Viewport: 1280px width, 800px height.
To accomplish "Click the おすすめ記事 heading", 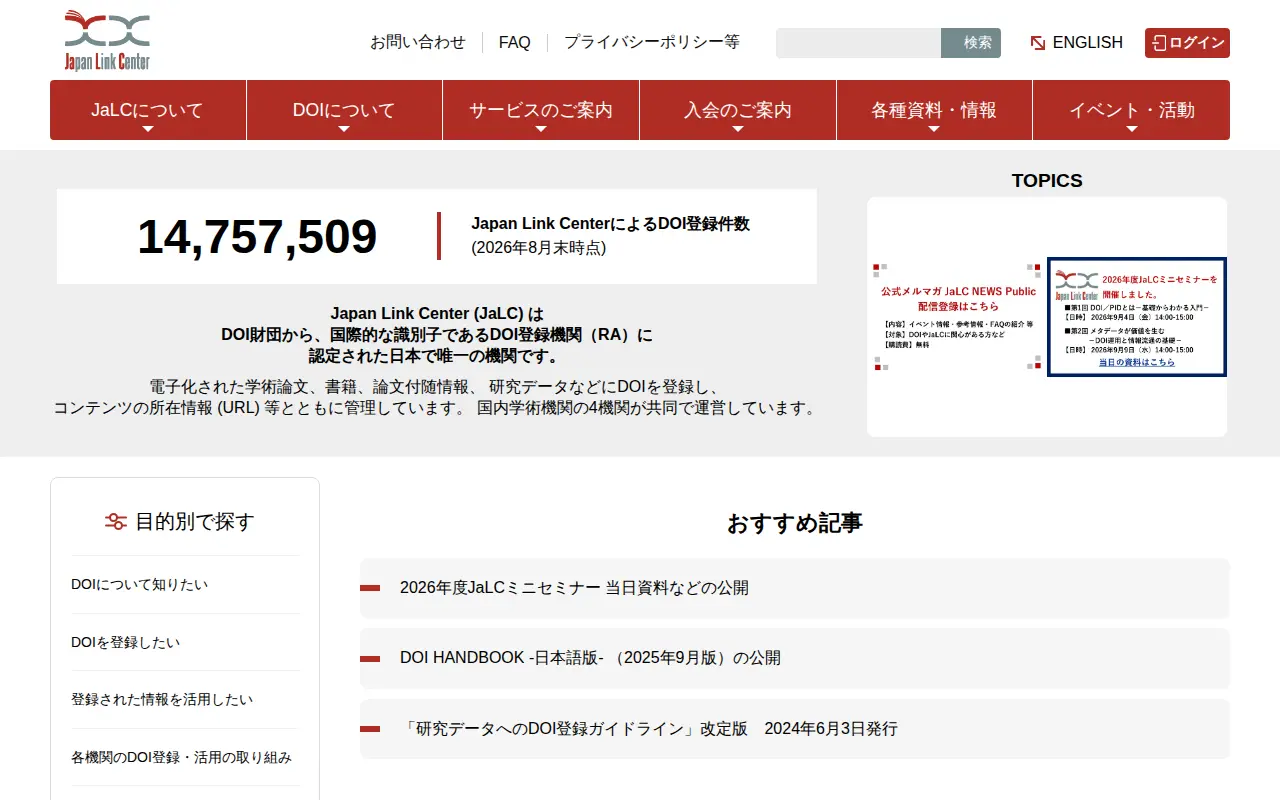I will 795,523.
